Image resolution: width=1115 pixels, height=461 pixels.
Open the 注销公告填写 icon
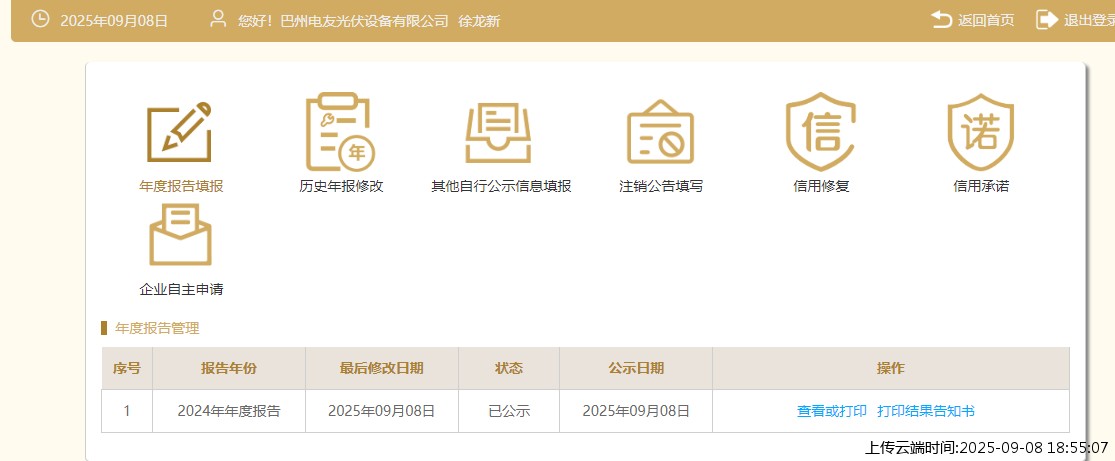click(x=660, y=132)
